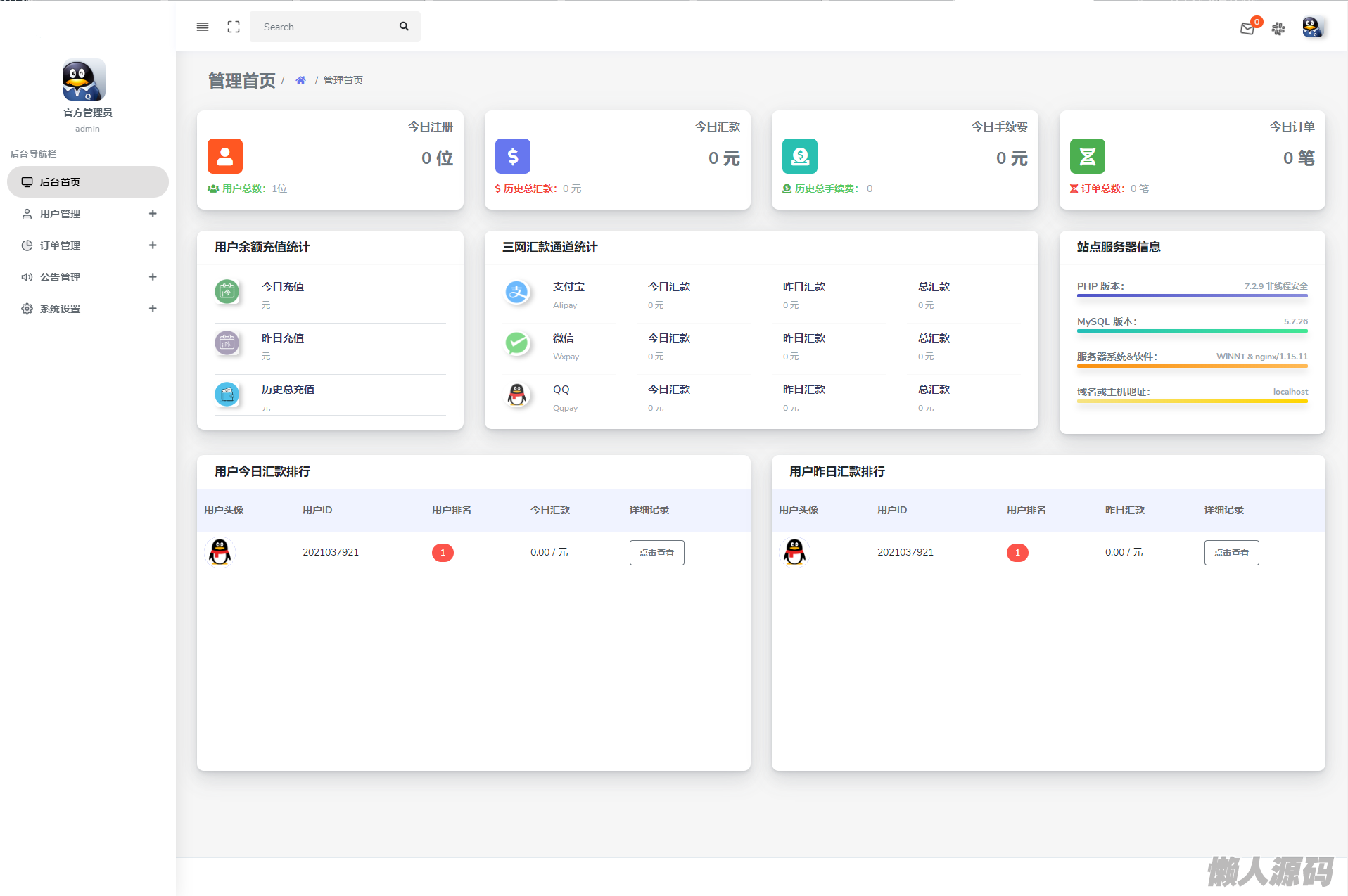The height and width of the screenshot is (896, 1348).
Task: Click the blue dollar remittance icon
Action: pyautogui.click(x=513, y=156)
